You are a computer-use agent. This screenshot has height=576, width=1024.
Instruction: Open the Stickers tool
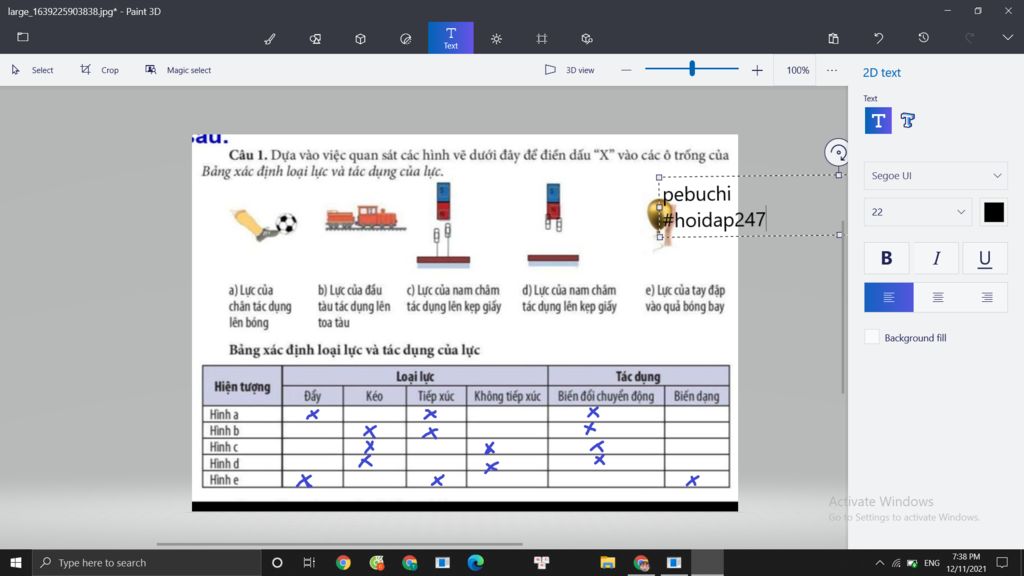point(406,39)
